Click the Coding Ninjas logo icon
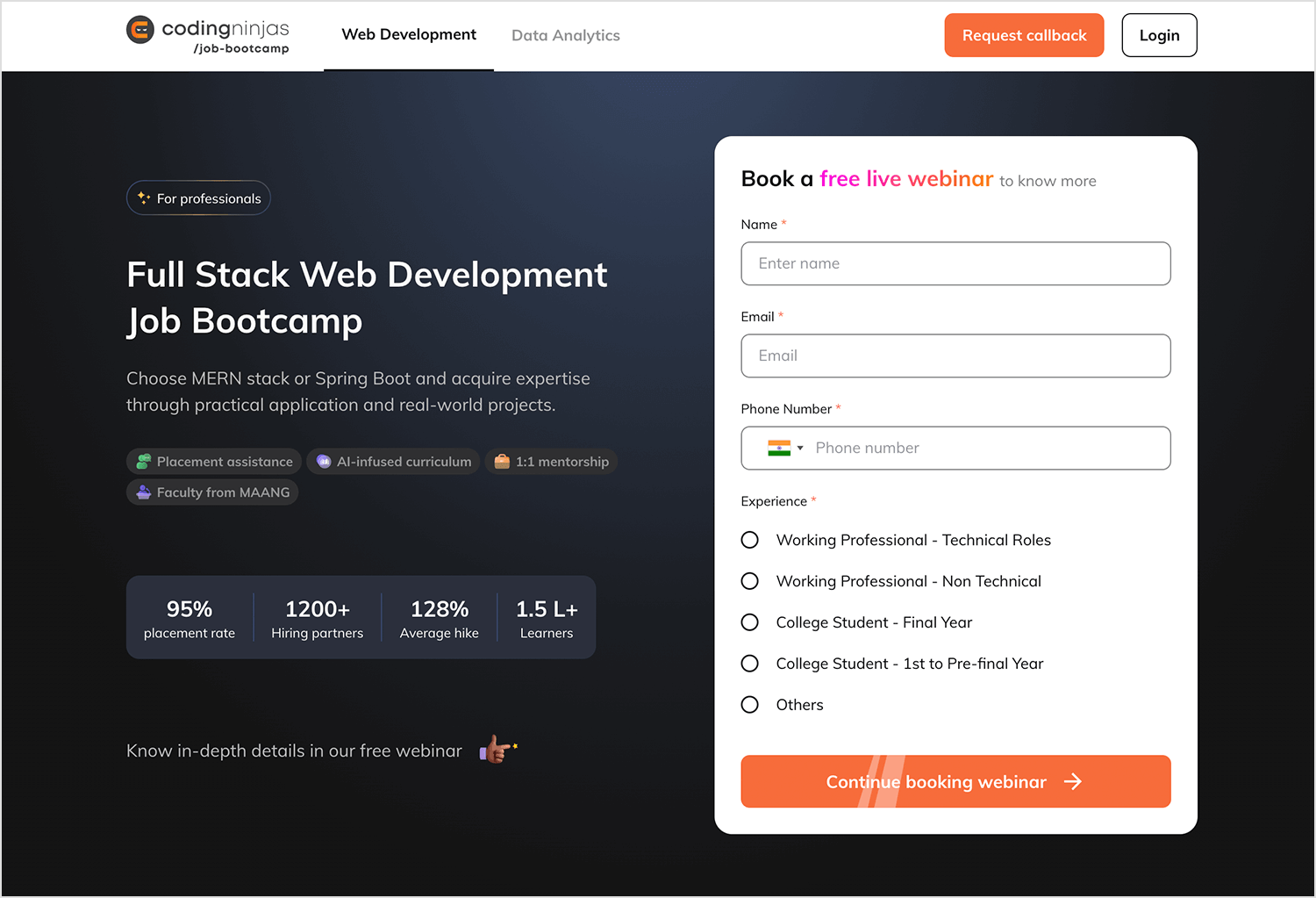The width and height of the screenshot is (1316, 898). click(140, 30)
